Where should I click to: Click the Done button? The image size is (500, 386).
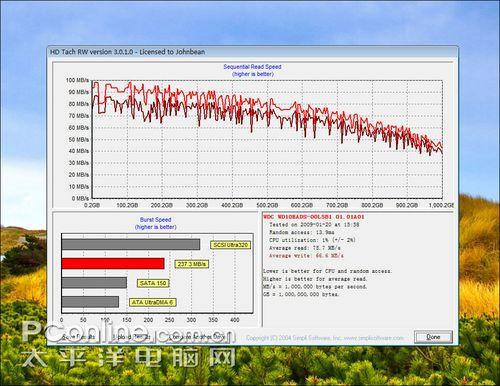[x=433, y=337]
